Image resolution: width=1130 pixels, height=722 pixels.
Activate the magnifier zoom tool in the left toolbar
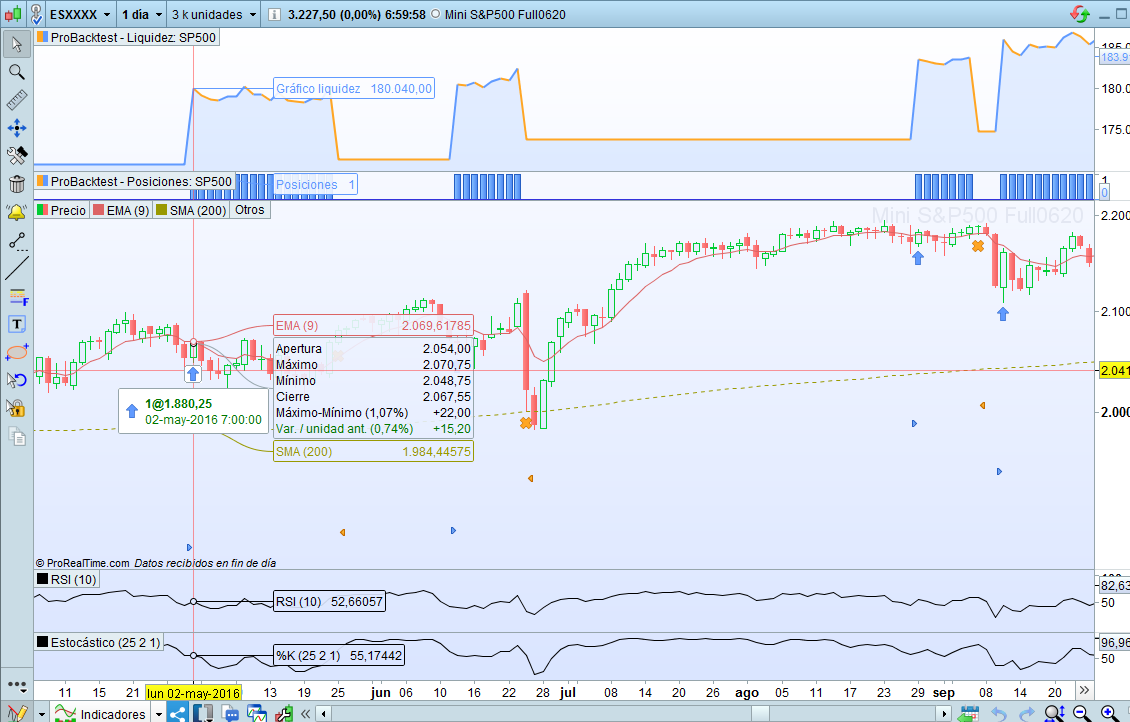point(17,72)
